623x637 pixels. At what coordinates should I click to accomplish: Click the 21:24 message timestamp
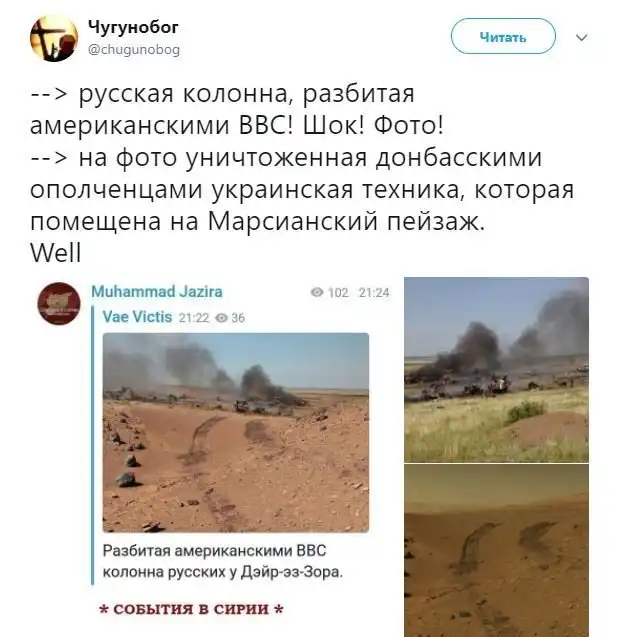374,292
